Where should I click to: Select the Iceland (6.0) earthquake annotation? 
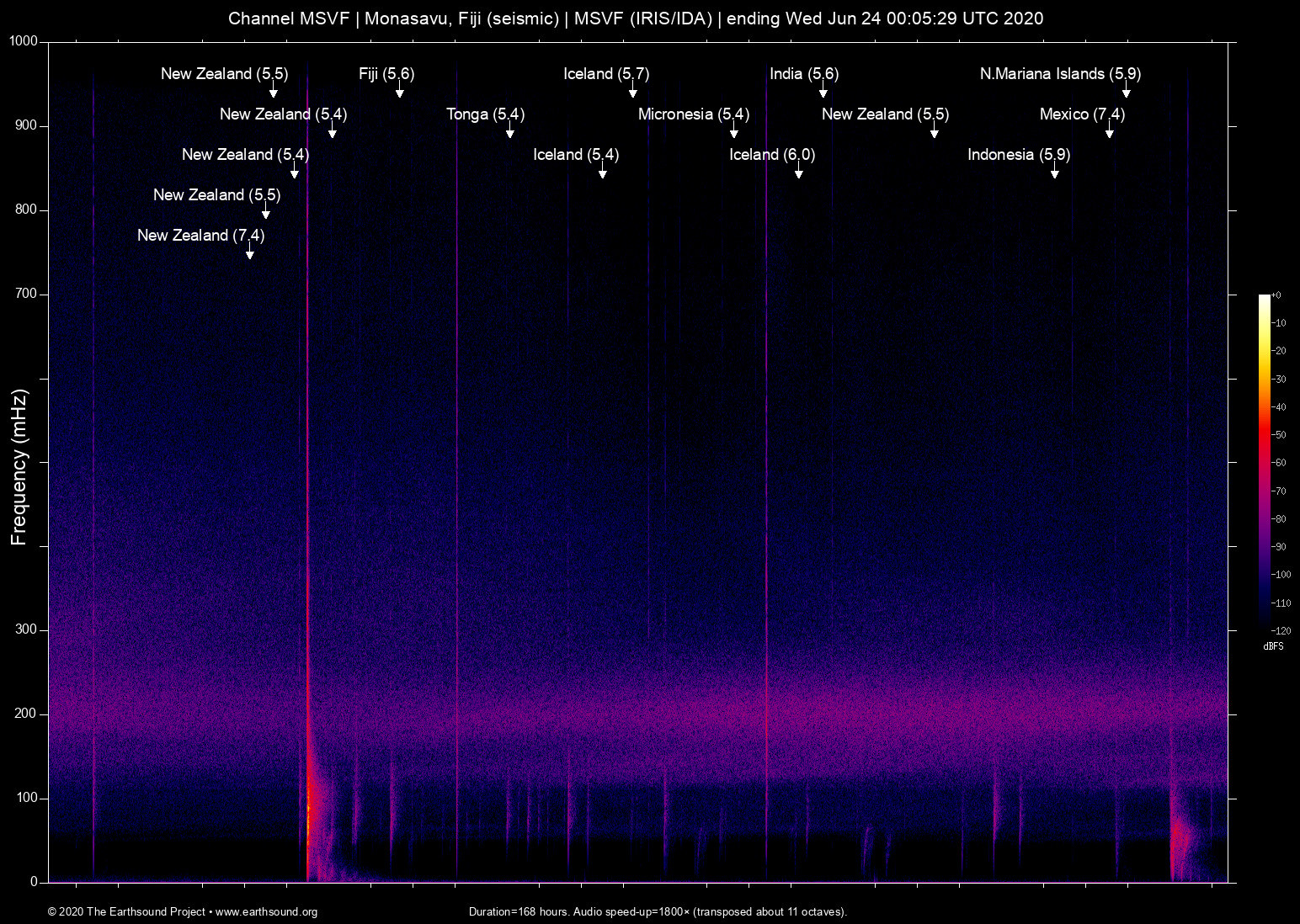pos(771,155)
